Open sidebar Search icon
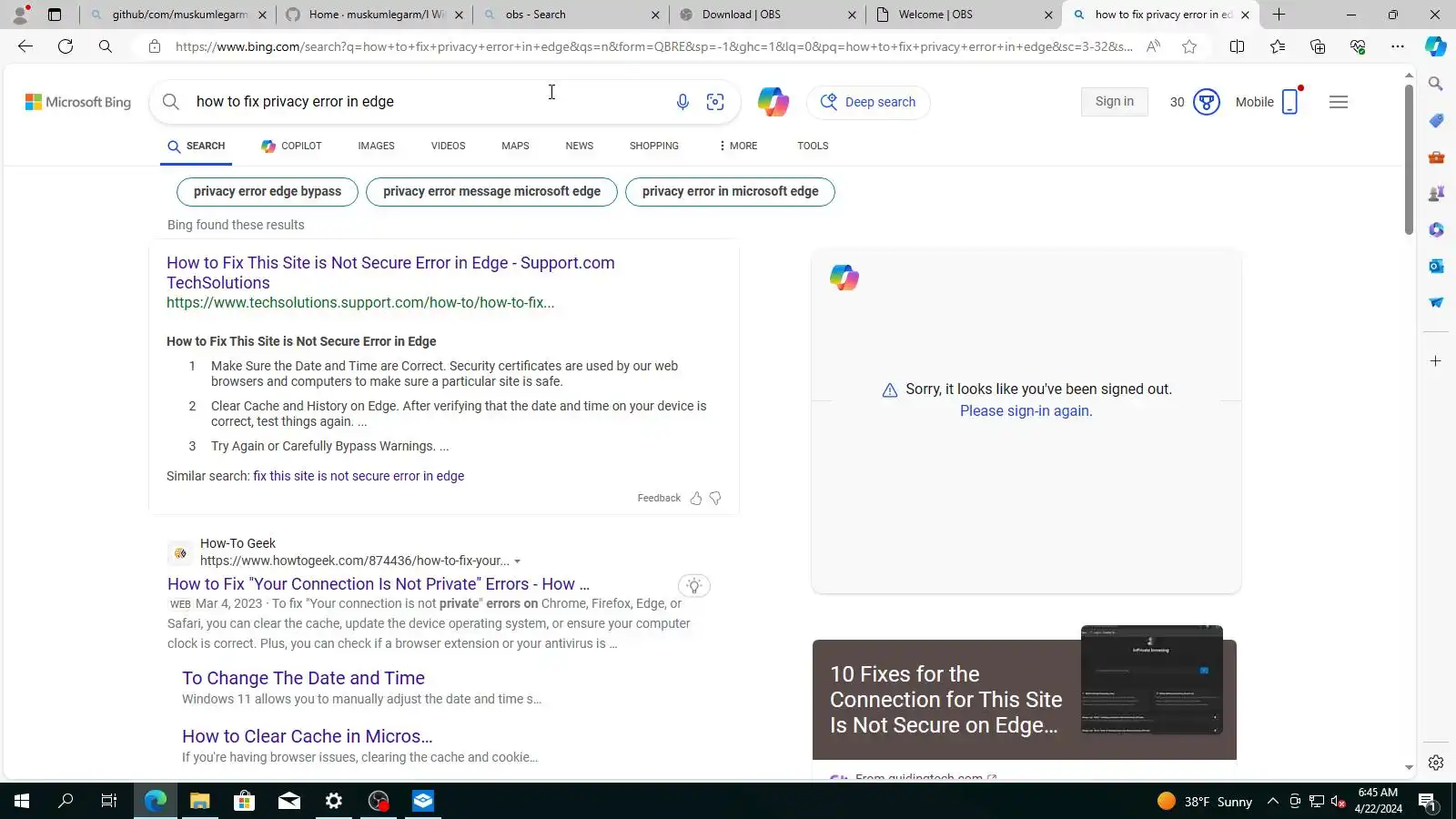 pos(1436,84)
